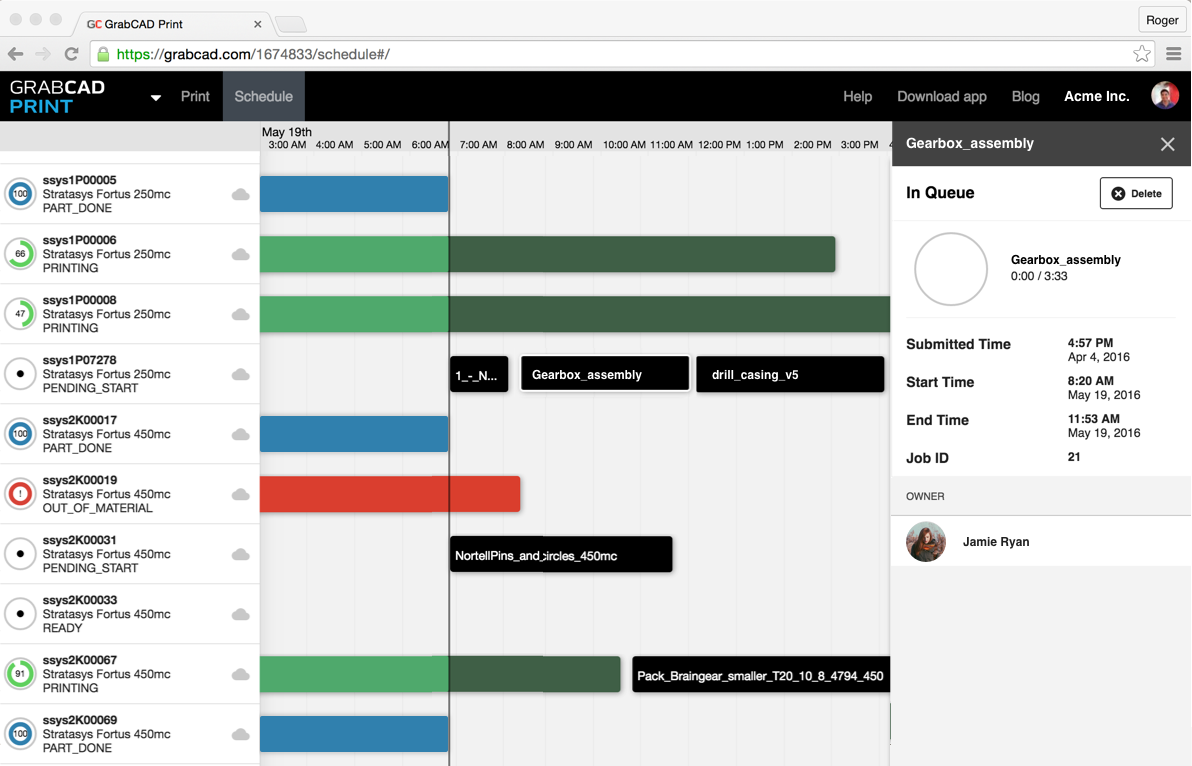Click the cloud icon beside ssys2K00069

tap(239, 734)
